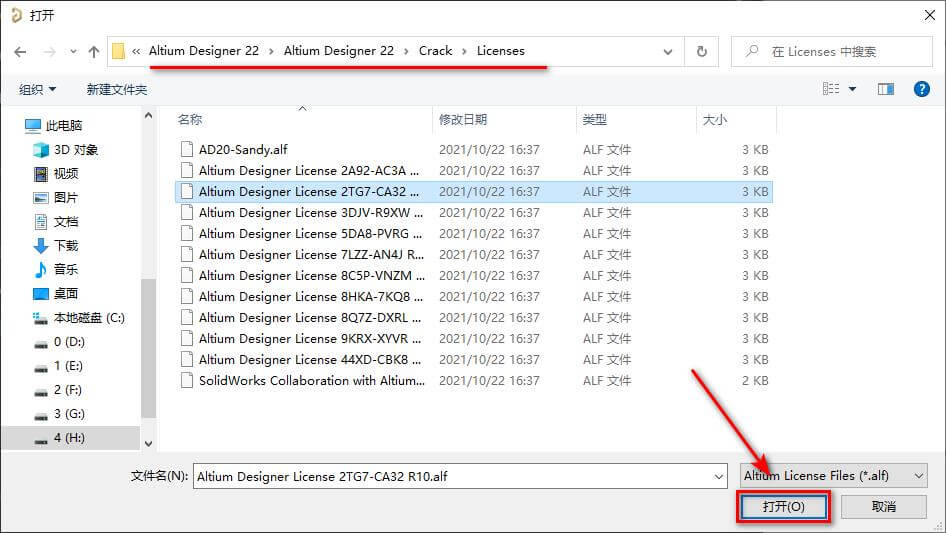Select 音乐 music folder in sidebar

click(x=57, y=269)
